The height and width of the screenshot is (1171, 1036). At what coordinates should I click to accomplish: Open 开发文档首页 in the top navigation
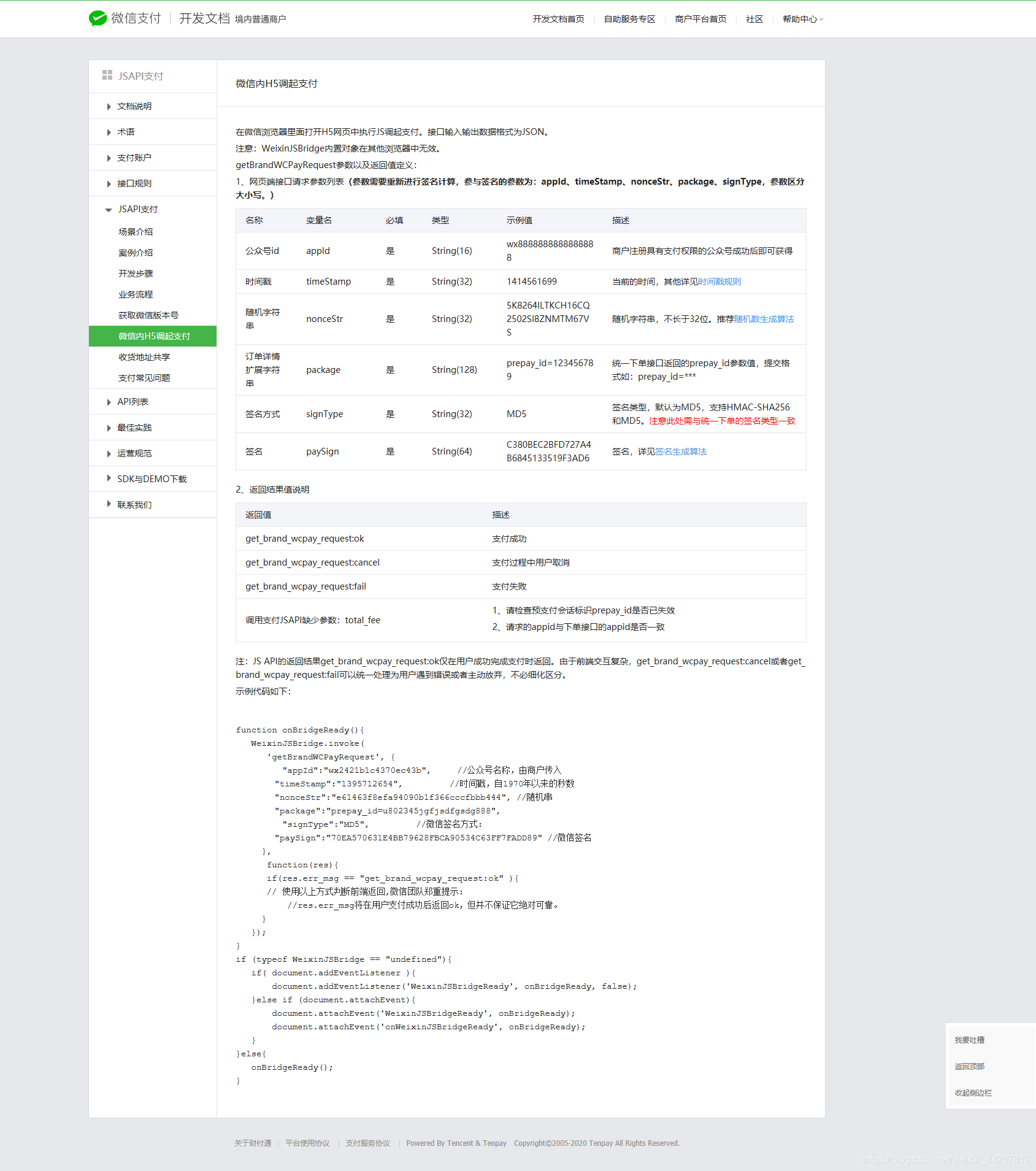pyautogui.click(x=558, y=19)
